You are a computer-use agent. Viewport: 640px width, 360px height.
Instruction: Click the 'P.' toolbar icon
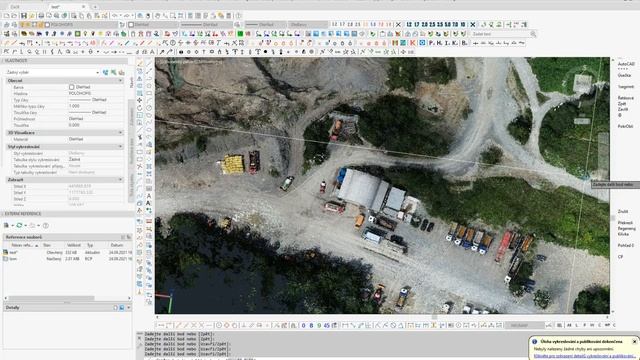(432, 42)
